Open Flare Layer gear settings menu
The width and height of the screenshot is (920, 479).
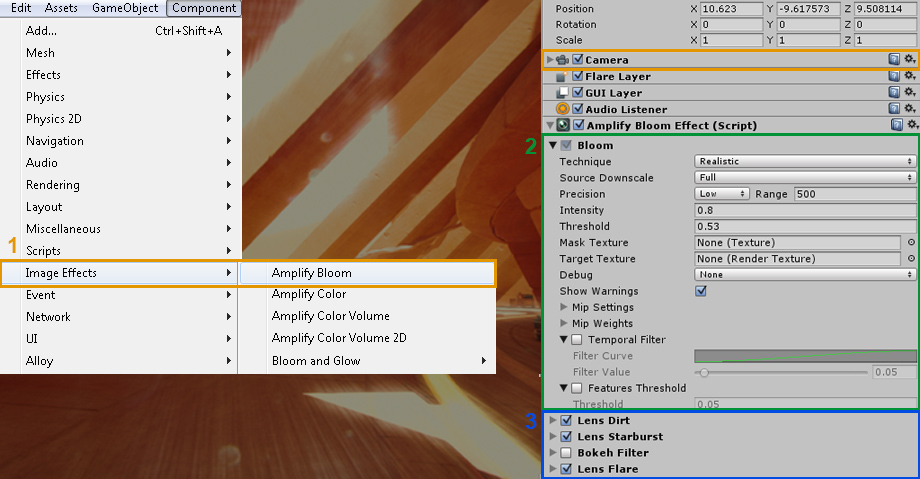(909, 76)
